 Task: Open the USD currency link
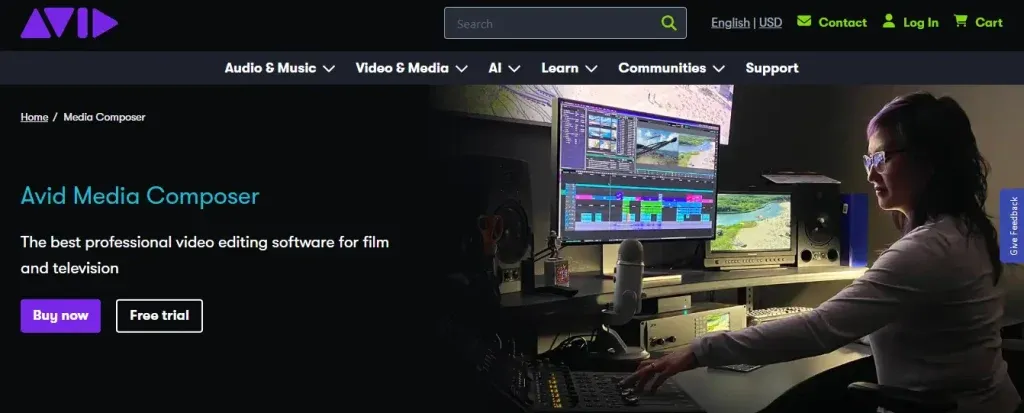[x=770, y=23]
